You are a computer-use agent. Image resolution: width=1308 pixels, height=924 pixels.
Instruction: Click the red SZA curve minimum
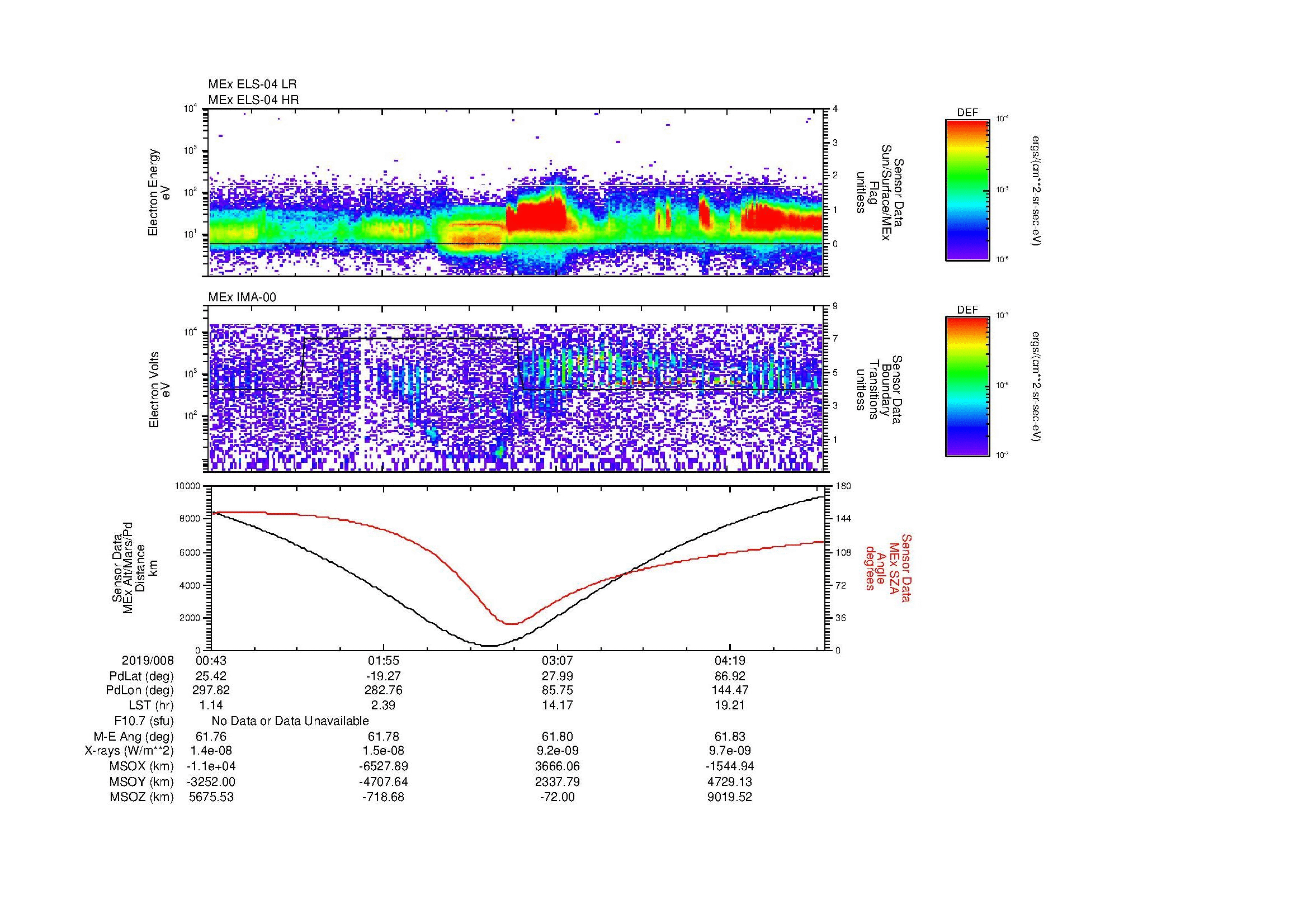pyautogui.click(x=511, y=624)
